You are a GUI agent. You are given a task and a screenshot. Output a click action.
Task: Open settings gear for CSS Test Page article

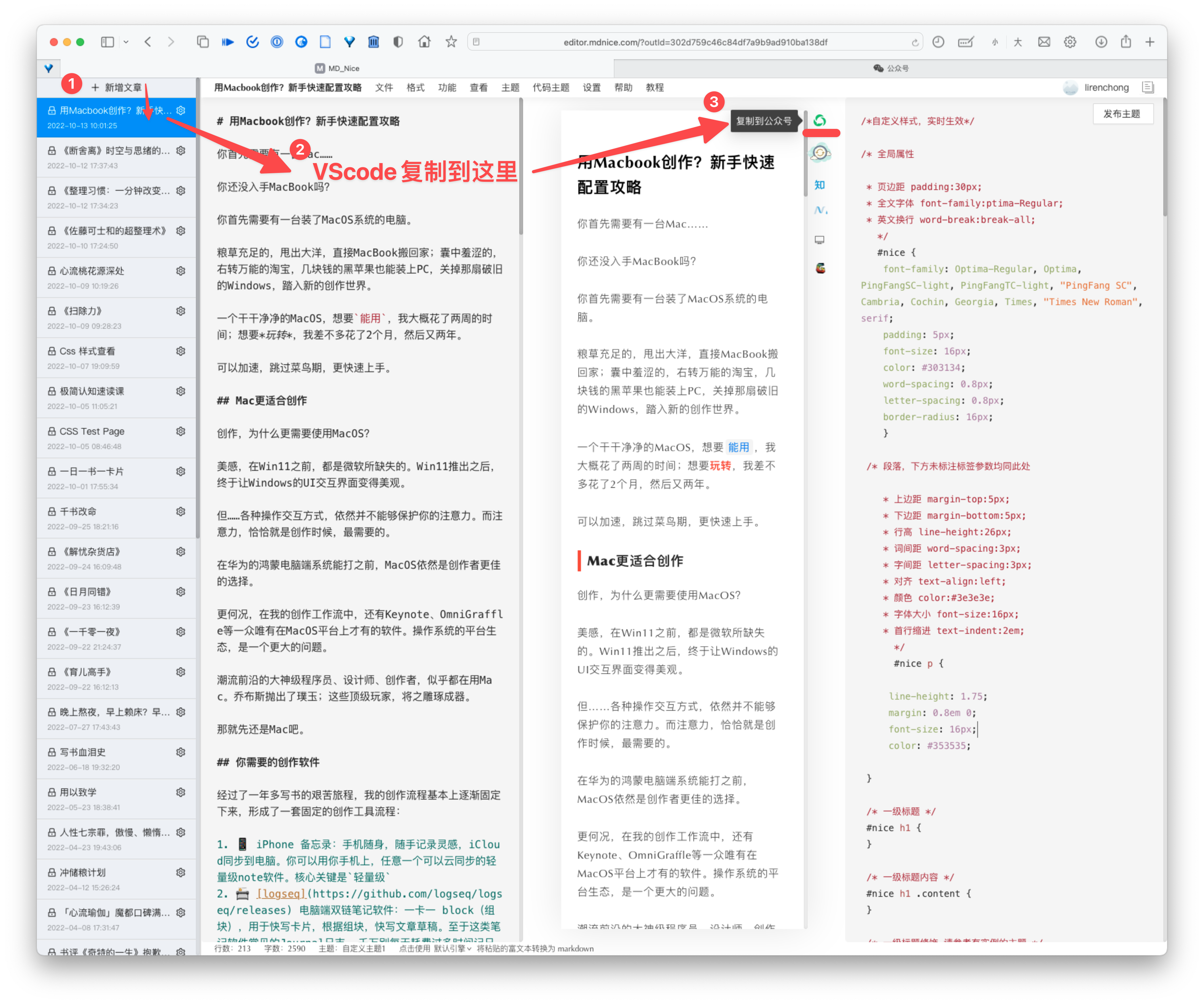coord(181,431)
